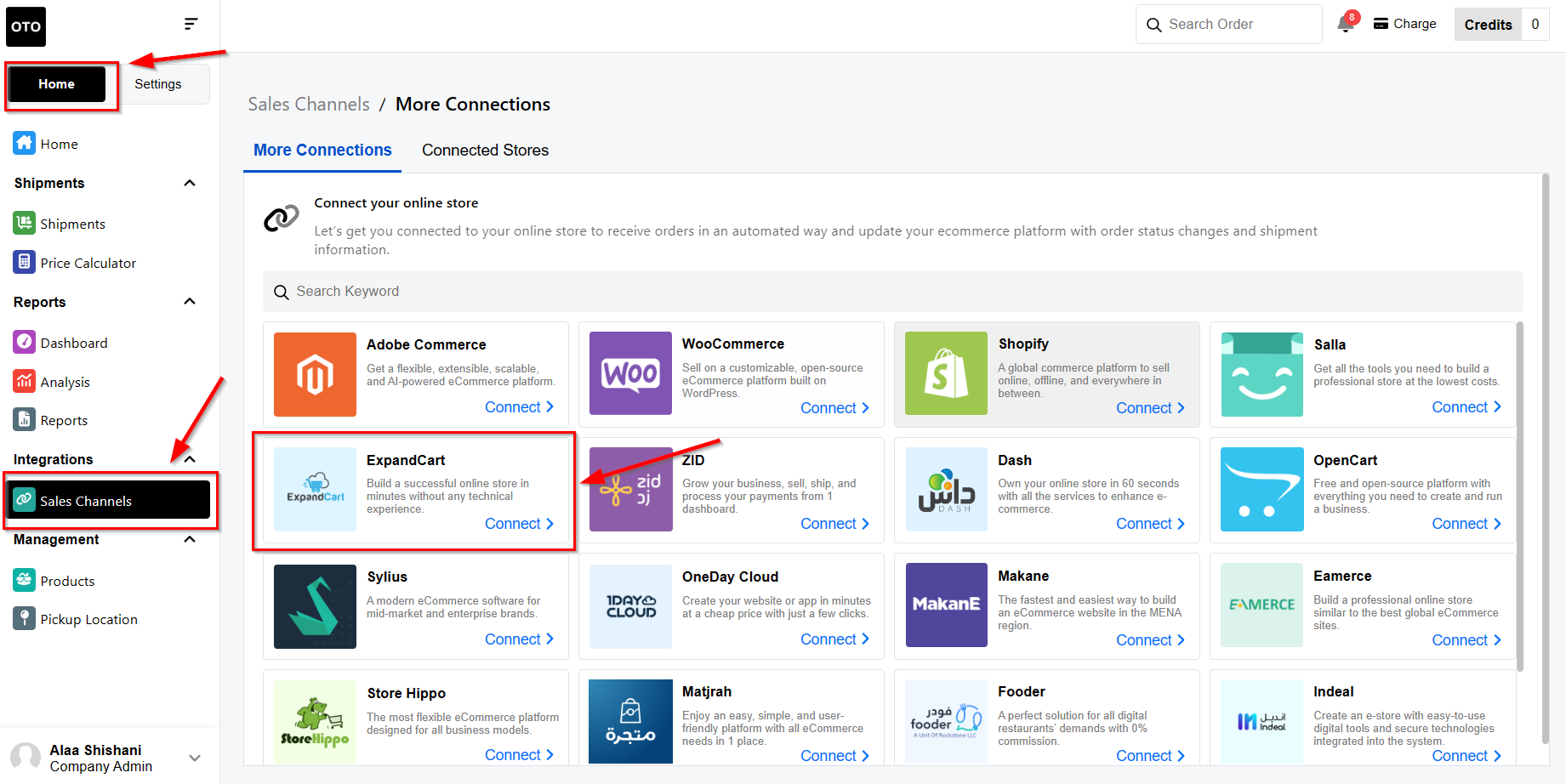
Task: Collapse the Shipments section chevron
Action: 190,183
